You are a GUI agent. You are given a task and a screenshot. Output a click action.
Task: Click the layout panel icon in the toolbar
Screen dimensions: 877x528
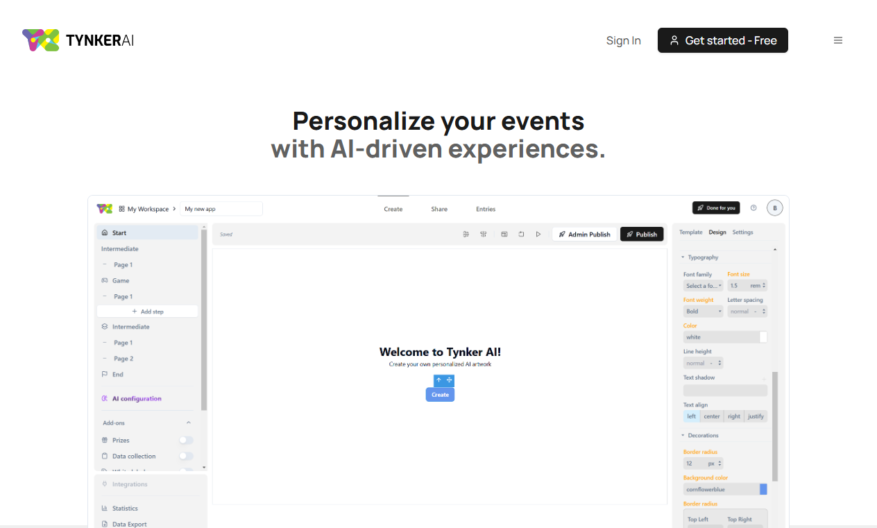pos(504,234)
